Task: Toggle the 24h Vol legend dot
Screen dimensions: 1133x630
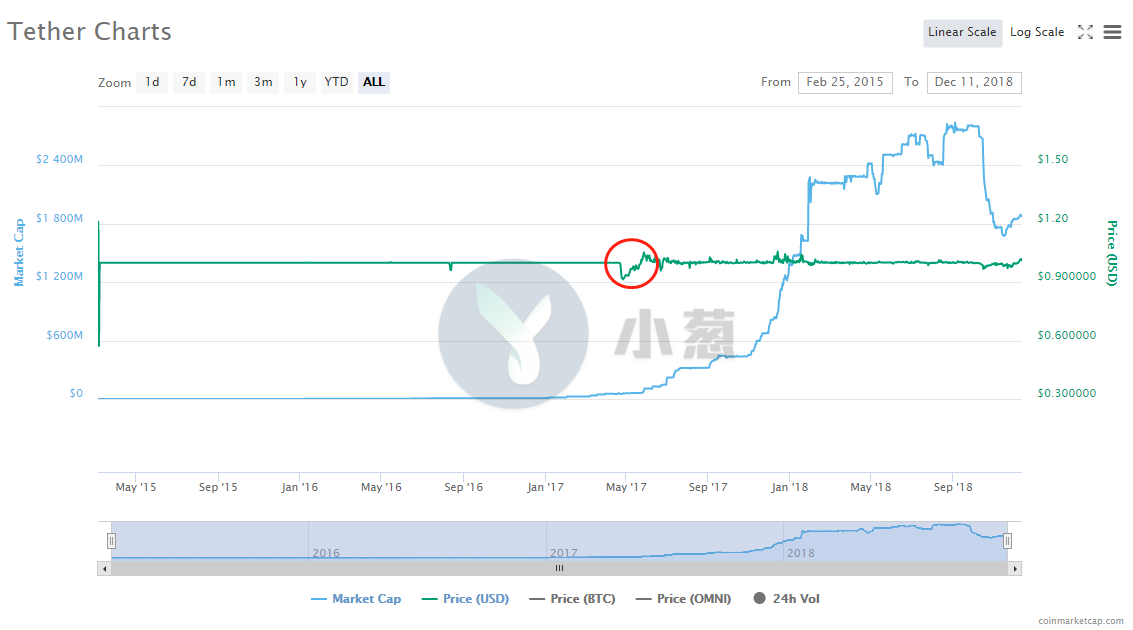Action: (x=759, y=598)
